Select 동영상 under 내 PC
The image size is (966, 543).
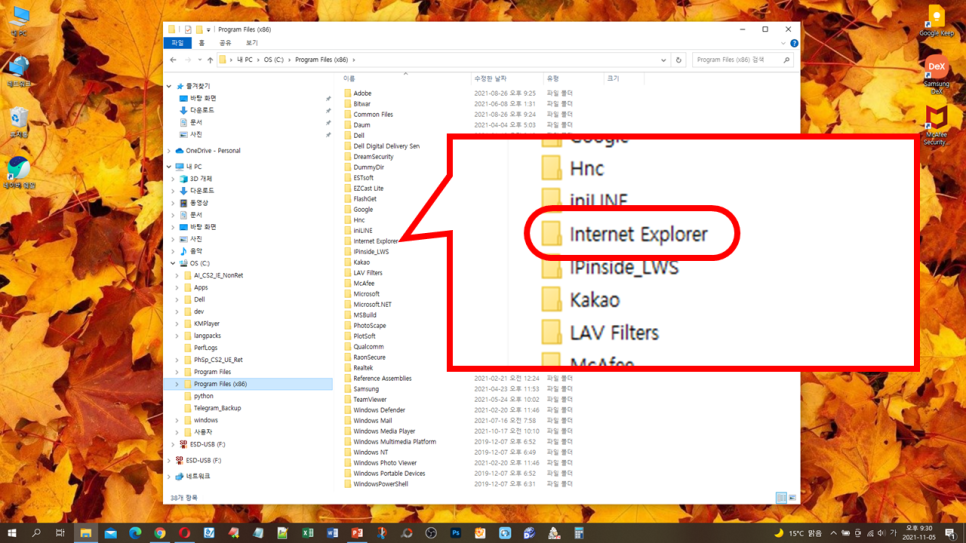(x=199, y=203)
